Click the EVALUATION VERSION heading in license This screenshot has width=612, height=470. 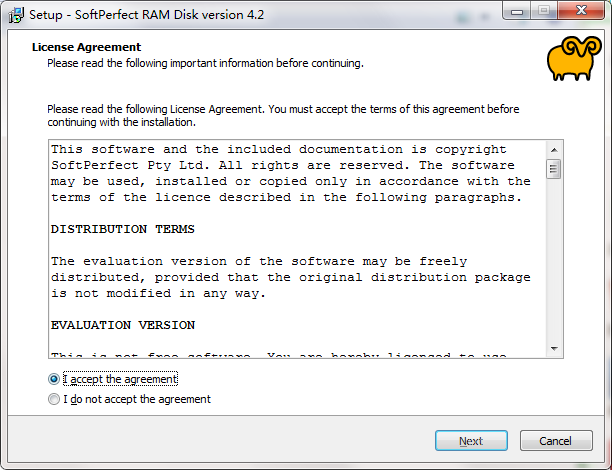point(123,325)
